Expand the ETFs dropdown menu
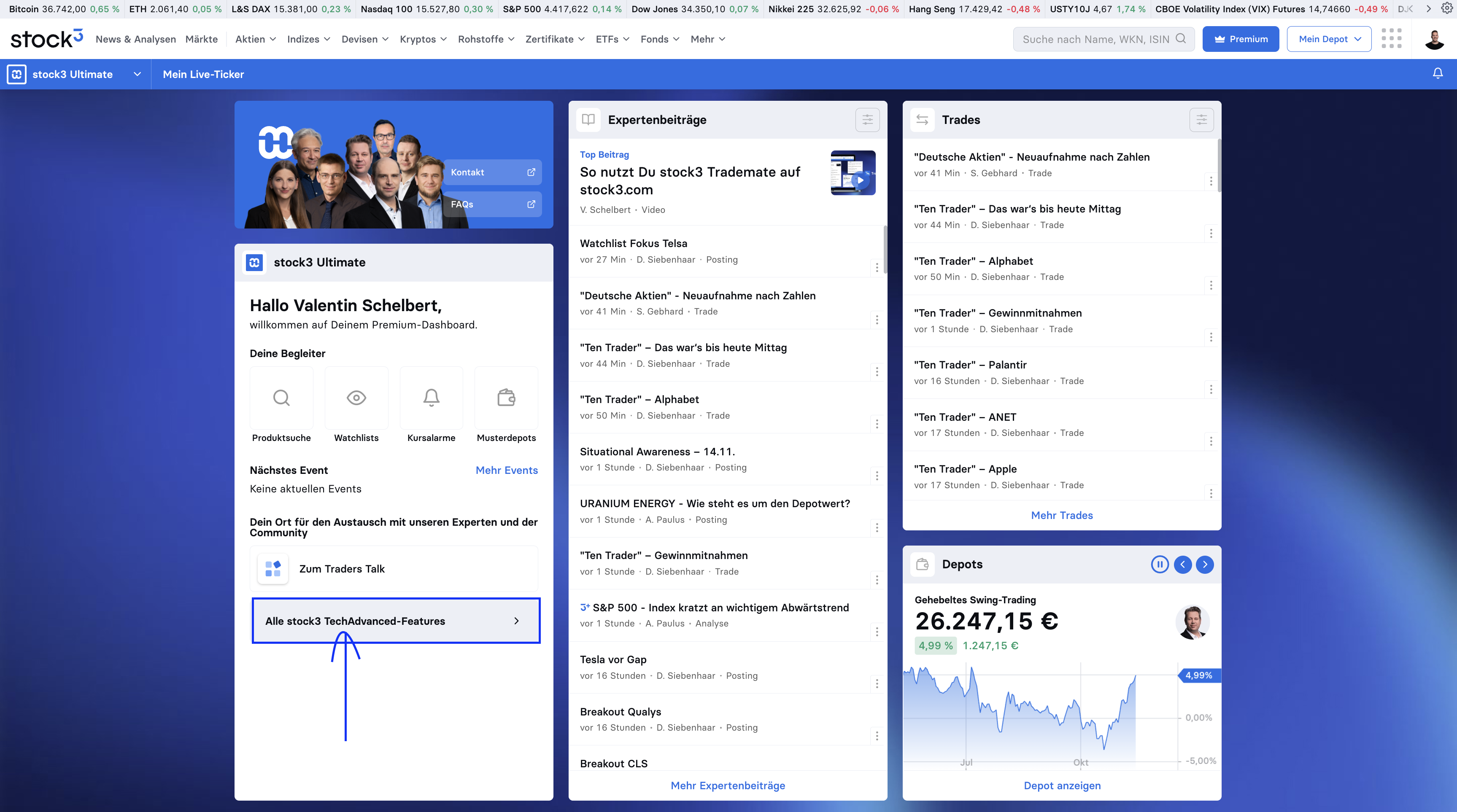 [x=612, y=38]
